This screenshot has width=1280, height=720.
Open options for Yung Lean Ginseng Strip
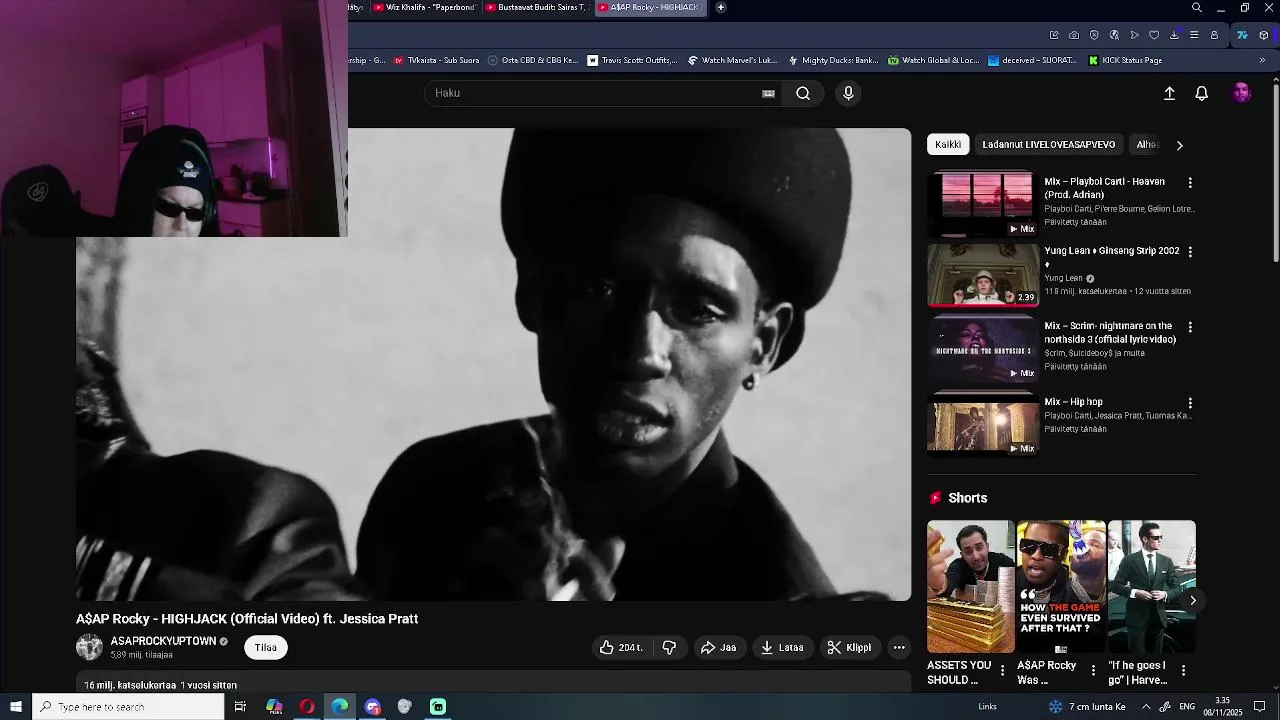tap(1190, 252)
